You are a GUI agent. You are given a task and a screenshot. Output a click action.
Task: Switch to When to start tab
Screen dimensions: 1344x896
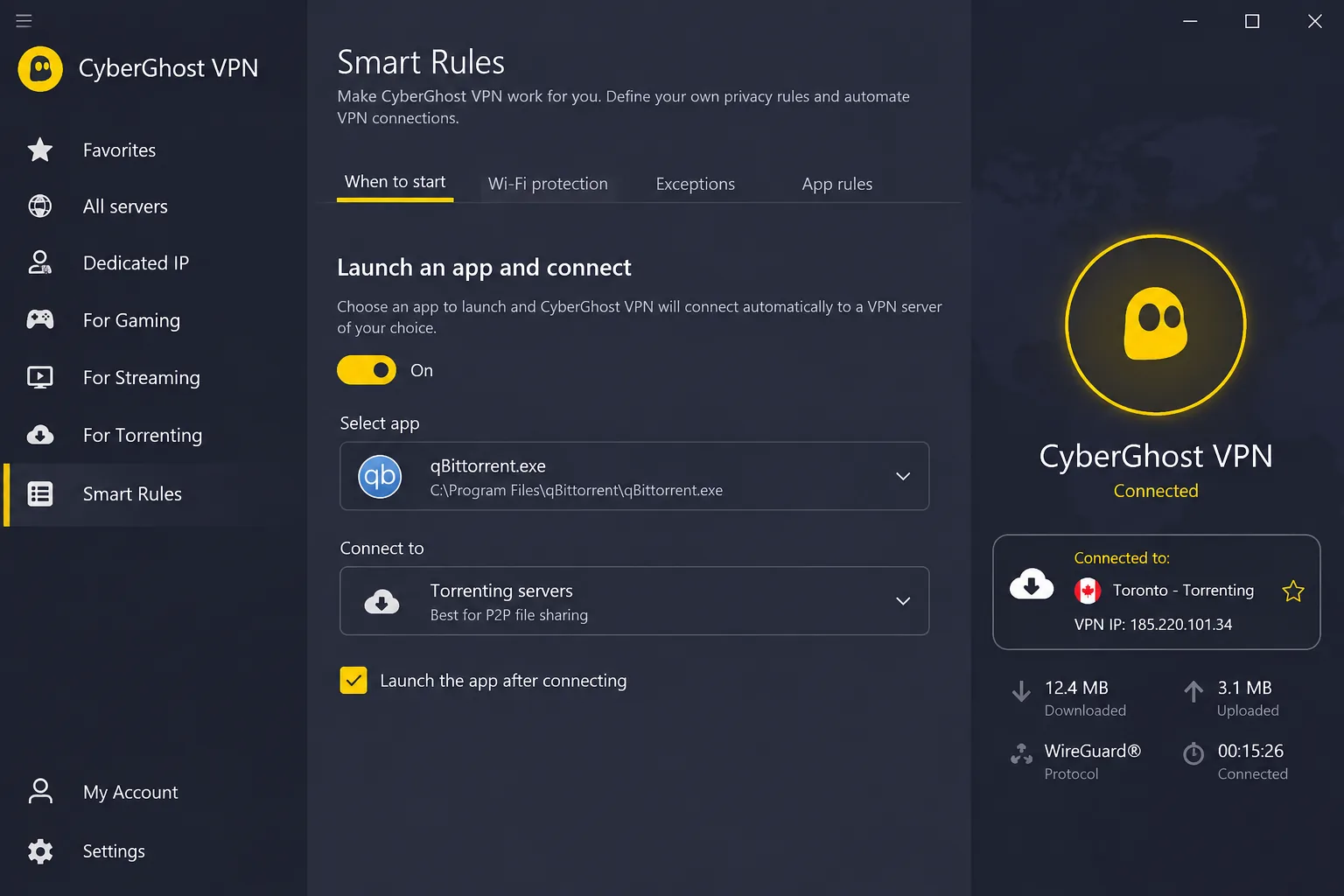point(395,182)
